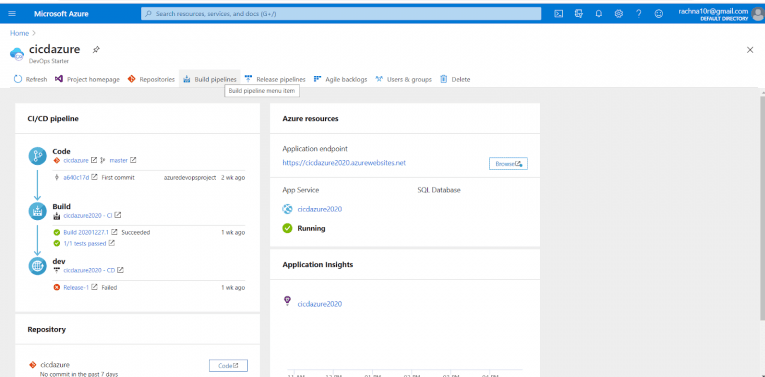Click the rachna10r@gmail.com account label
Viewport: 765px width, 377px height.
(x=713, y=11)
